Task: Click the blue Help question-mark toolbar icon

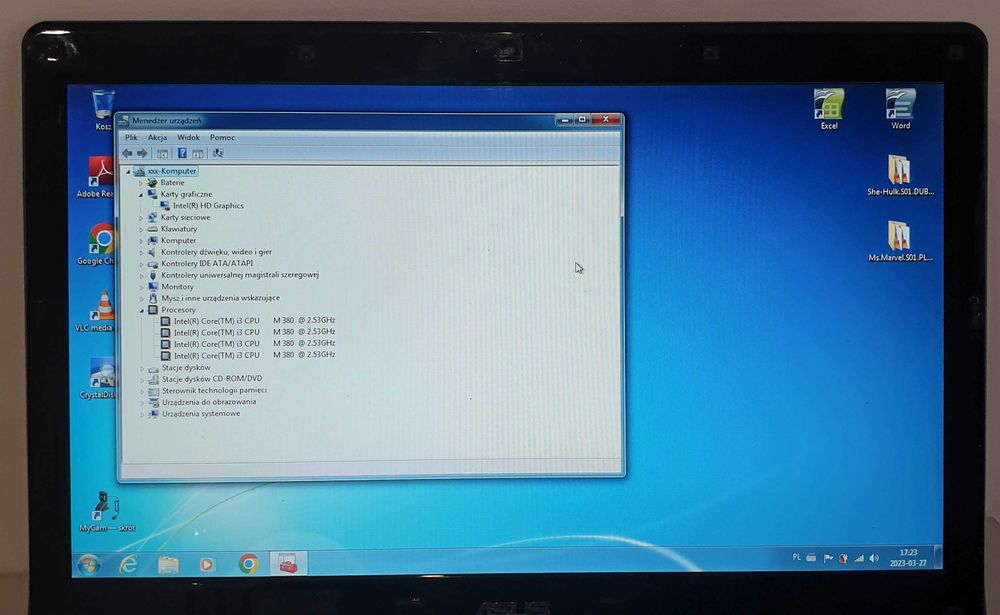Action: (x=182, y=153)
